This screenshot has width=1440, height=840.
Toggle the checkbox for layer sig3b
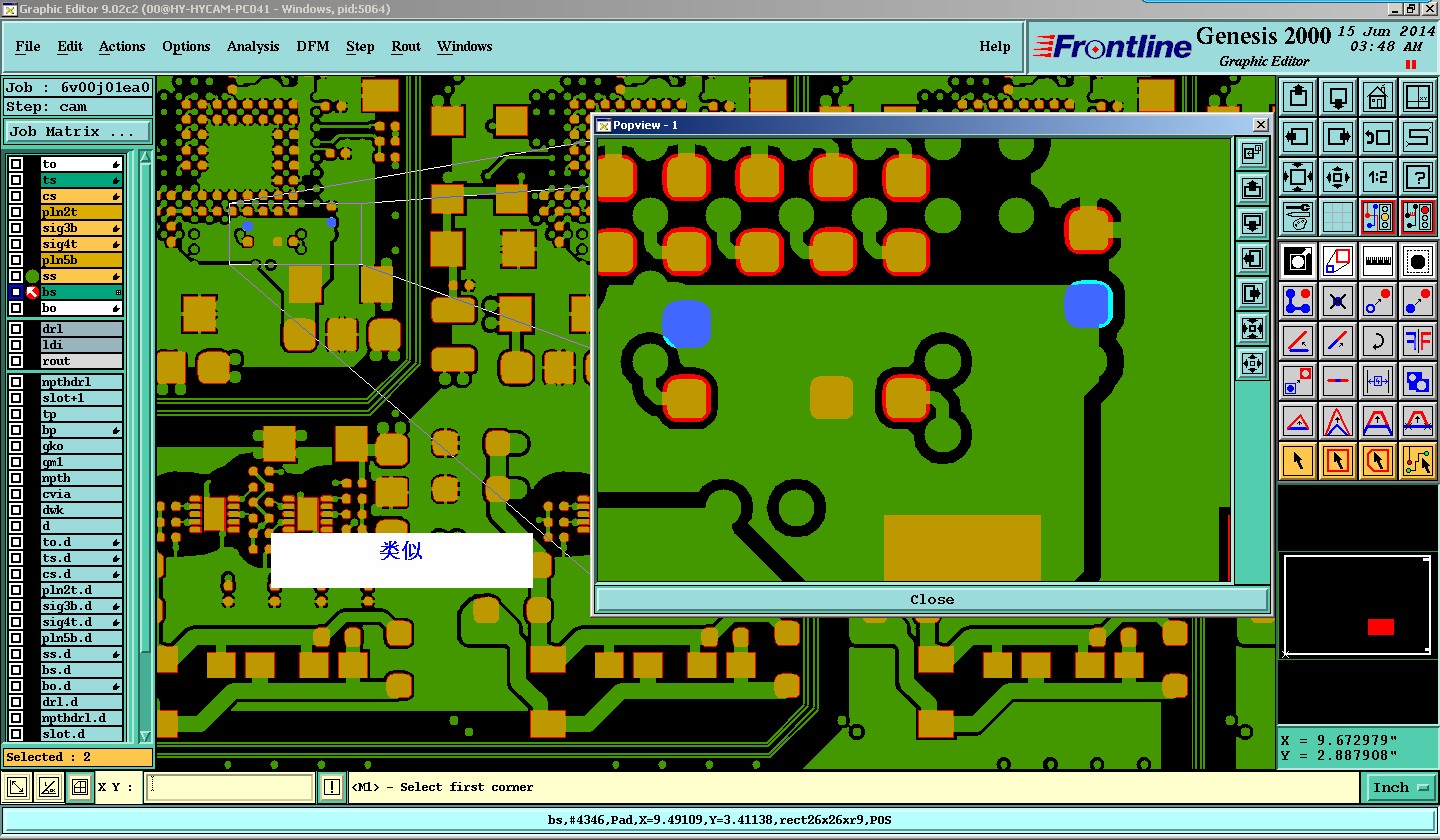[x=16, y=228]
